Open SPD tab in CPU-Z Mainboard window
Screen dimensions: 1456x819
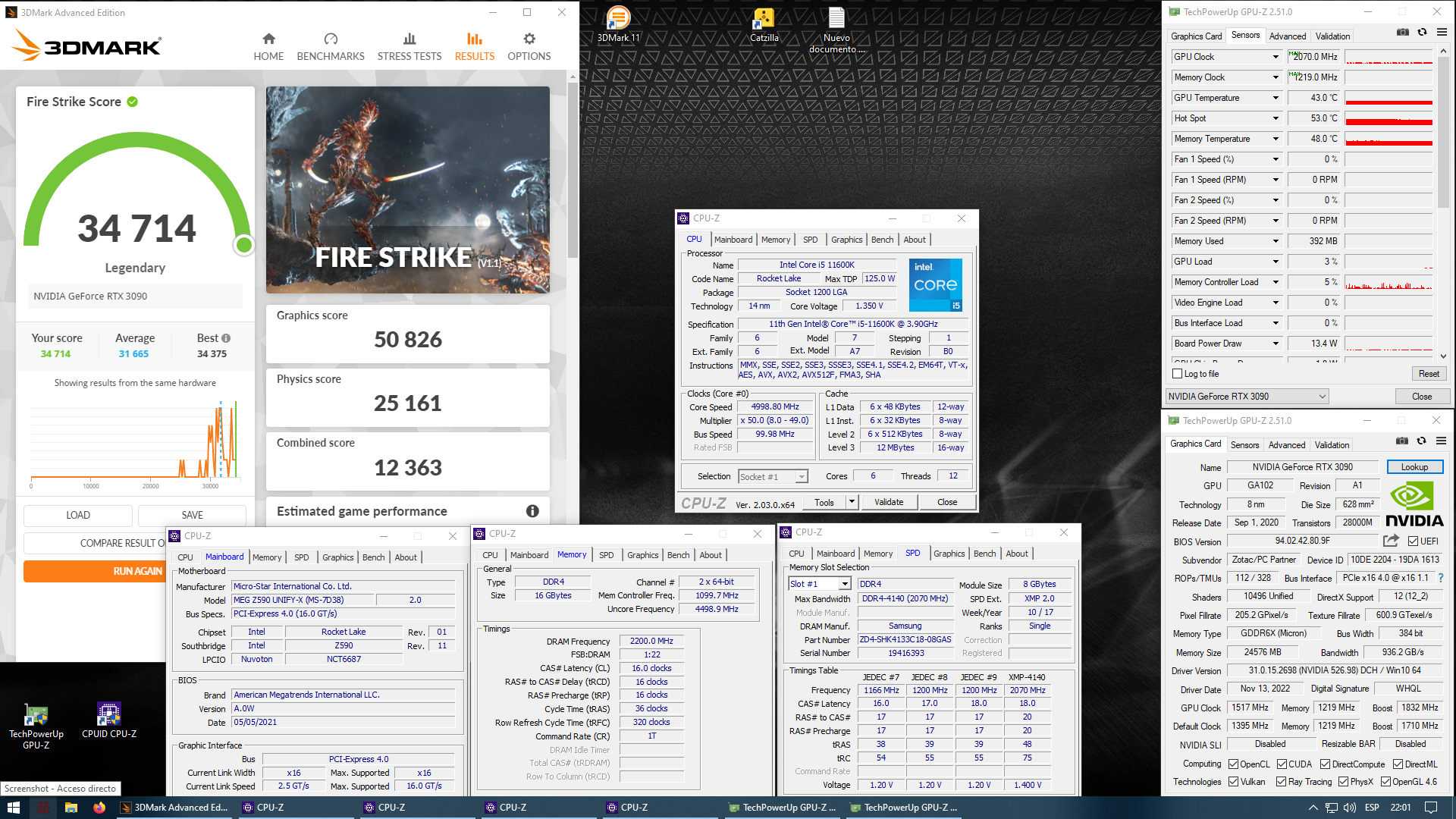[301, 557]
